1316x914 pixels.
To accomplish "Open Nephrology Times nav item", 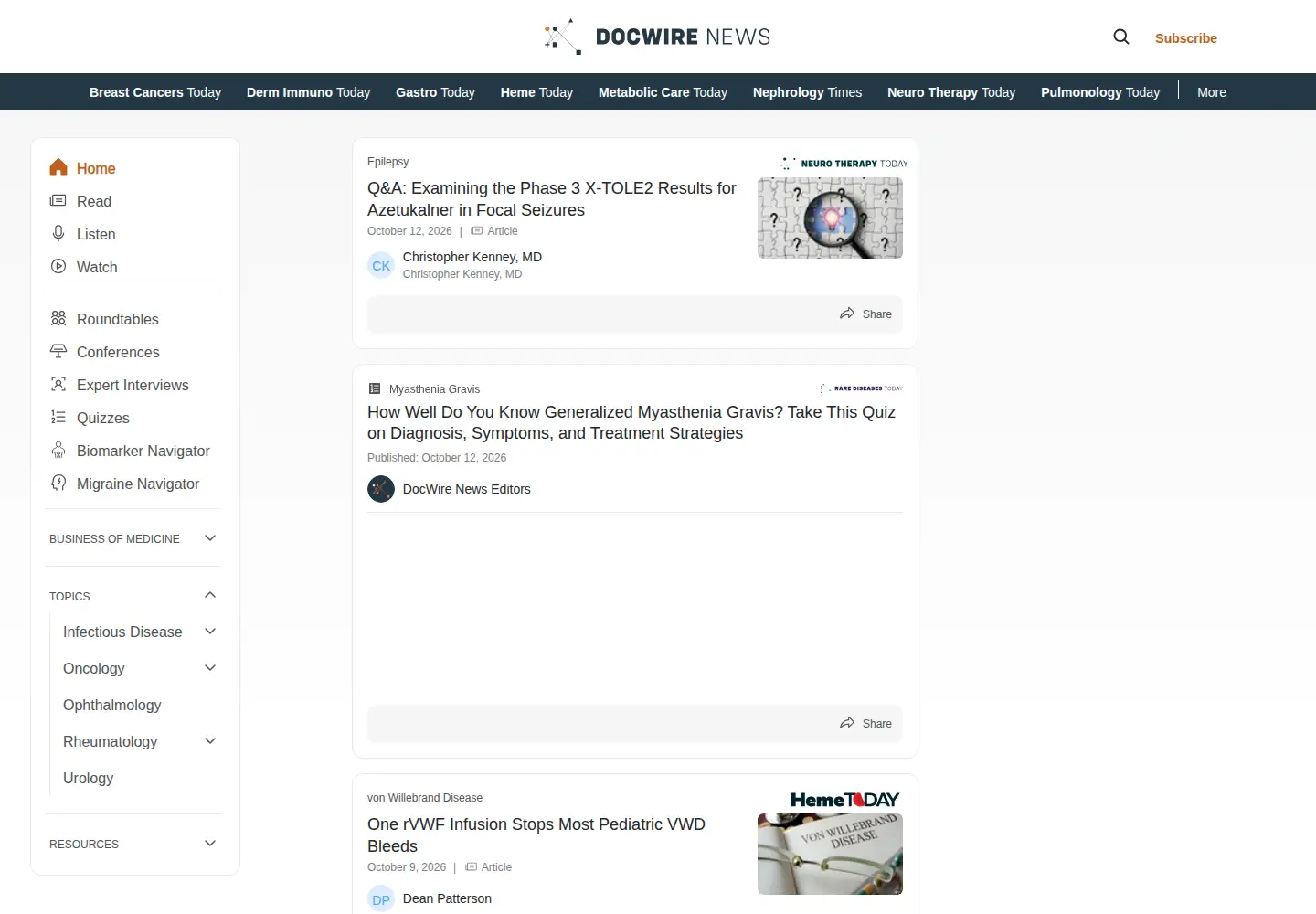I will click(x=807, y=92).
